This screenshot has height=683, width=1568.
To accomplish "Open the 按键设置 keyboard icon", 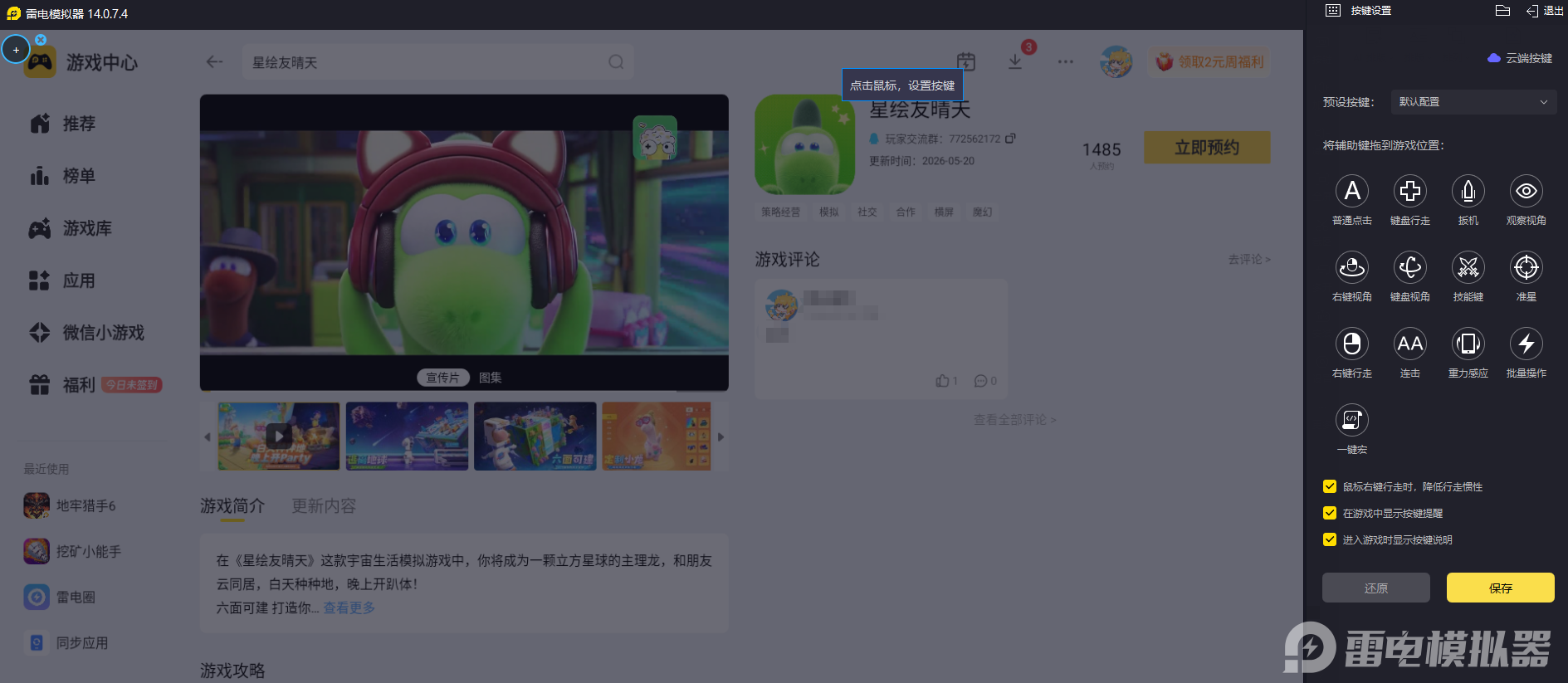I will coord(1333,11).
